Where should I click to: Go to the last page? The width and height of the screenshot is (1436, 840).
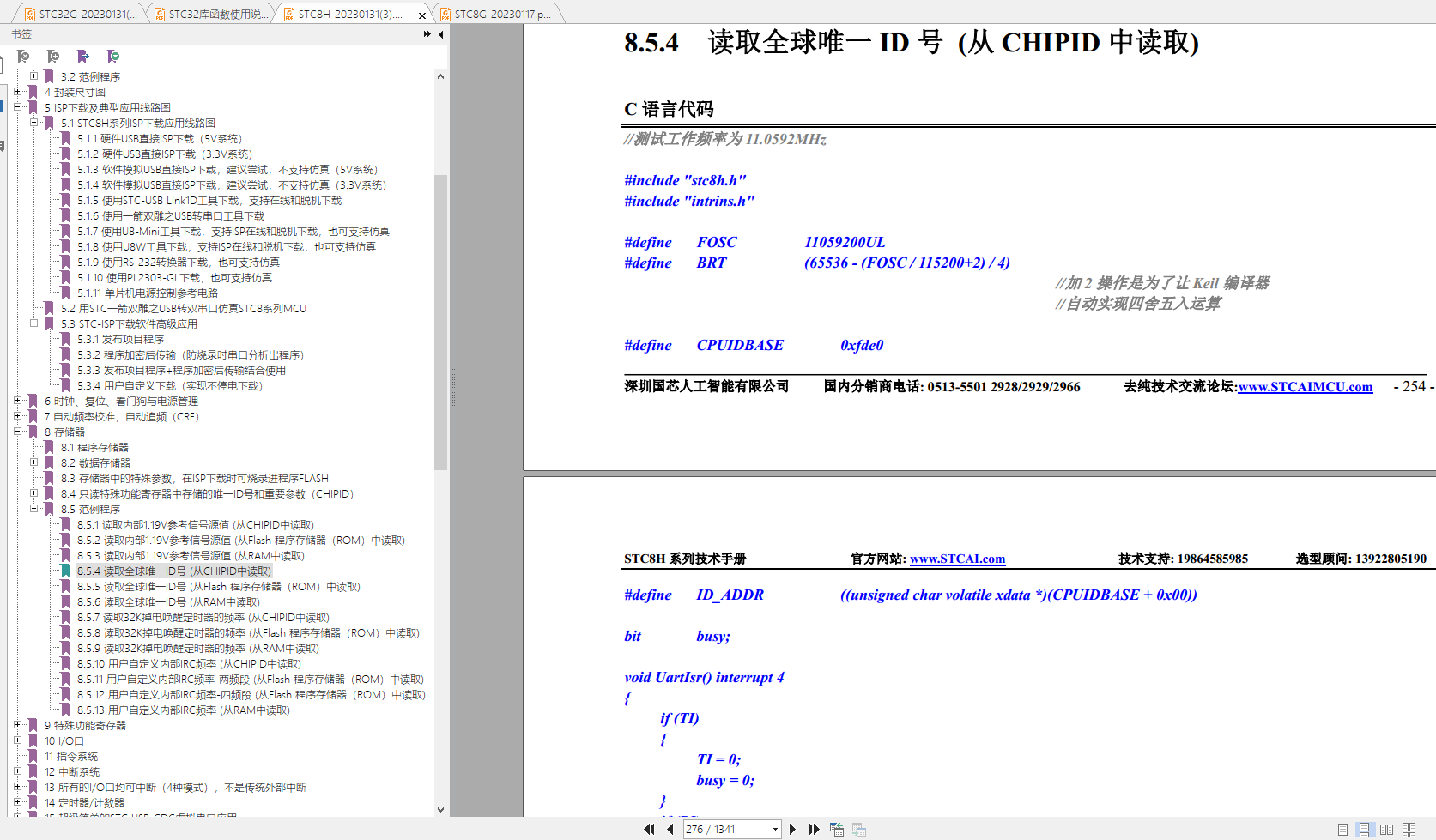pyautogui.click(x=814, y=829)
